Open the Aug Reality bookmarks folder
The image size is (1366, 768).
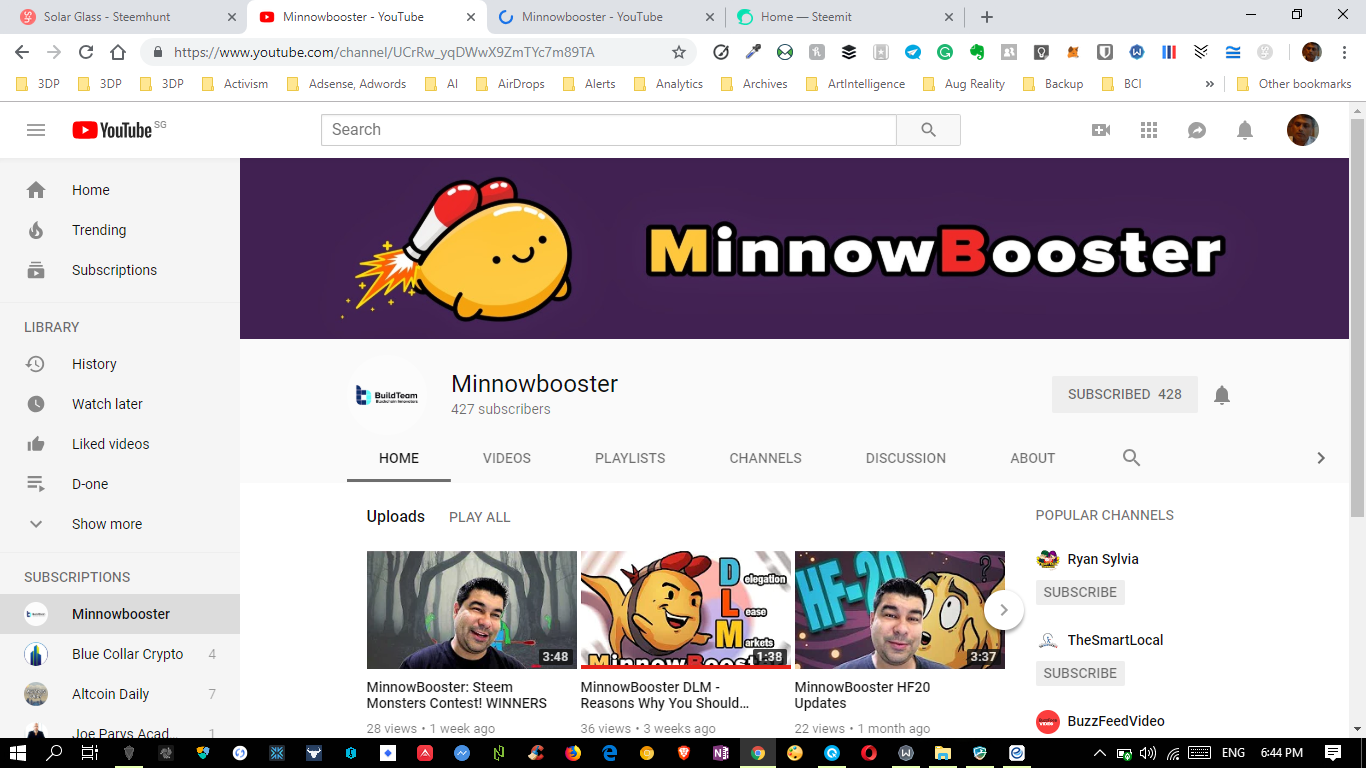(964, 84)
